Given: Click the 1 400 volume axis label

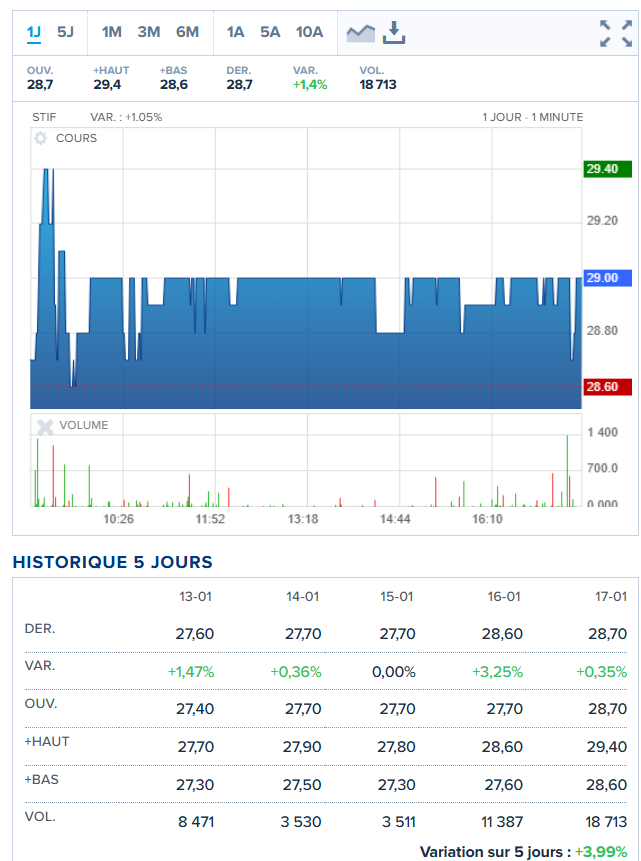Looking at the screenshot, I should pyautogui.click(x=603, y=432).
